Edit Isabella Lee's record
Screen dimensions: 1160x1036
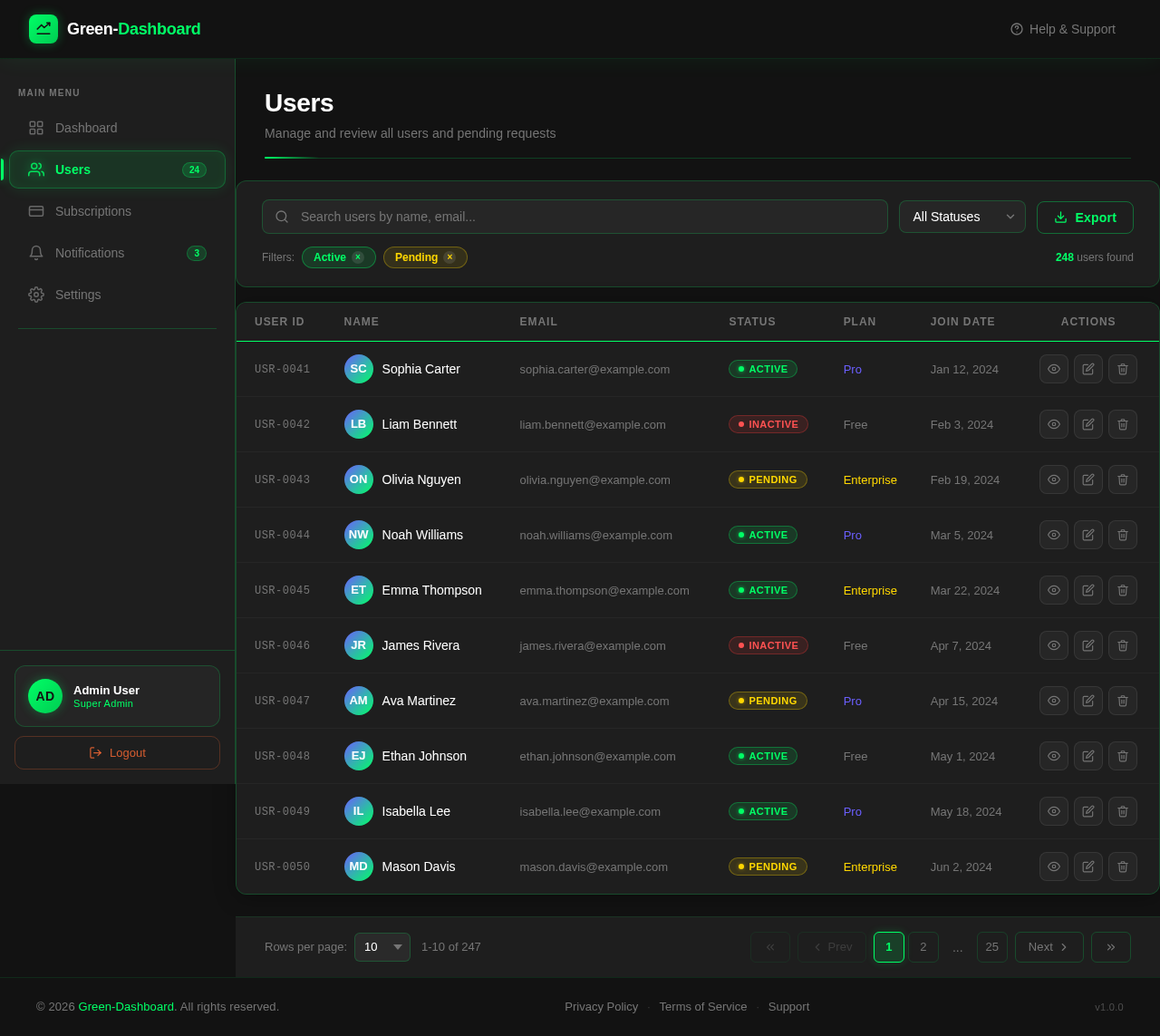point(1088,811)
